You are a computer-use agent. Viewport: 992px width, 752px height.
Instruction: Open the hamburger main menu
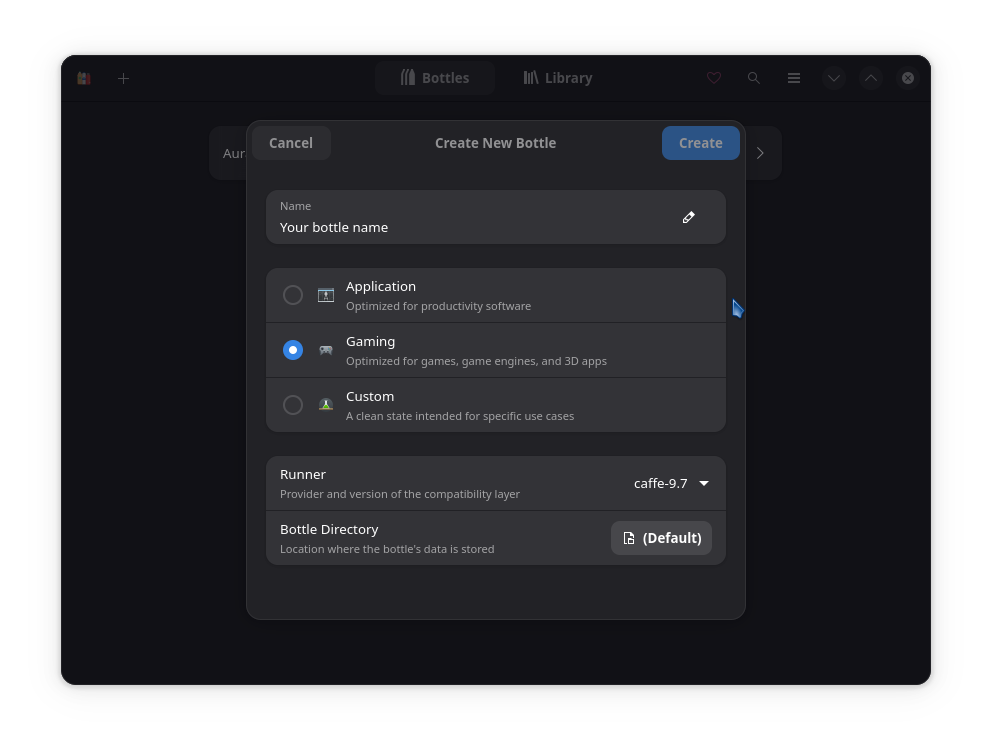pyautogui.click(x=794, y=78)
